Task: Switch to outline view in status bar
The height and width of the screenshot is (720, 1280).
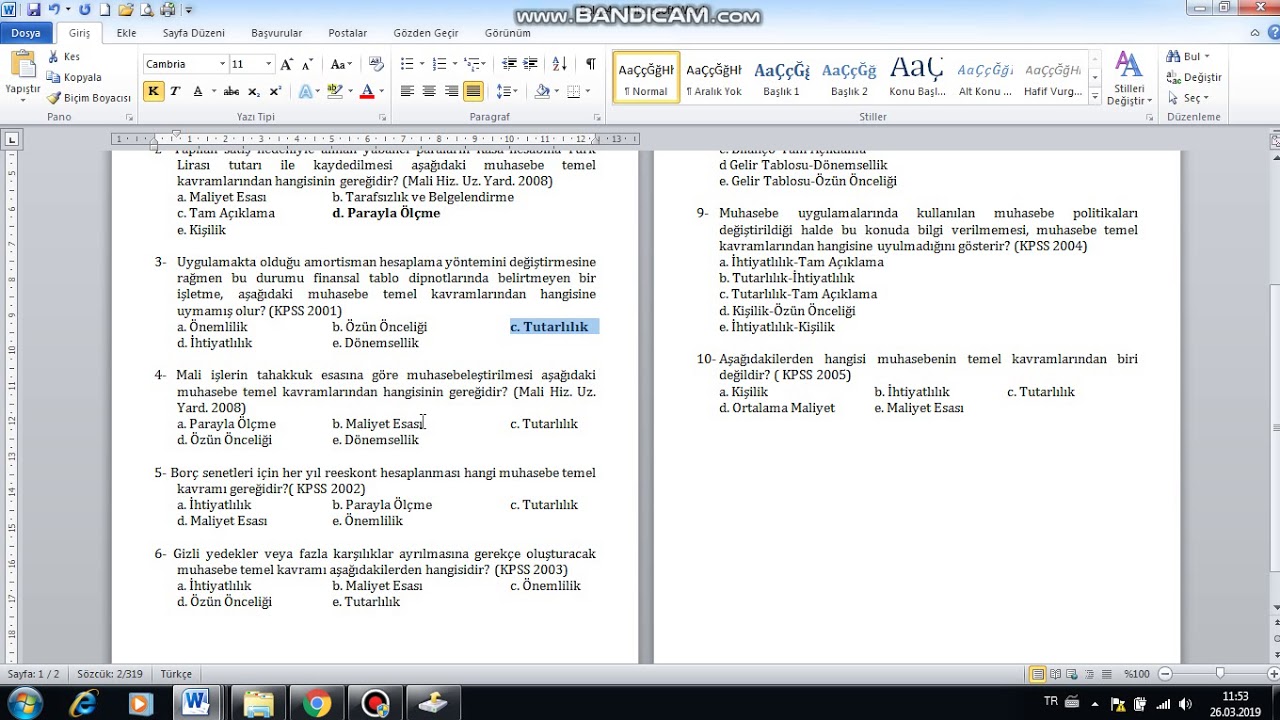Action: pyautogui.click(x=1090, y=674)
